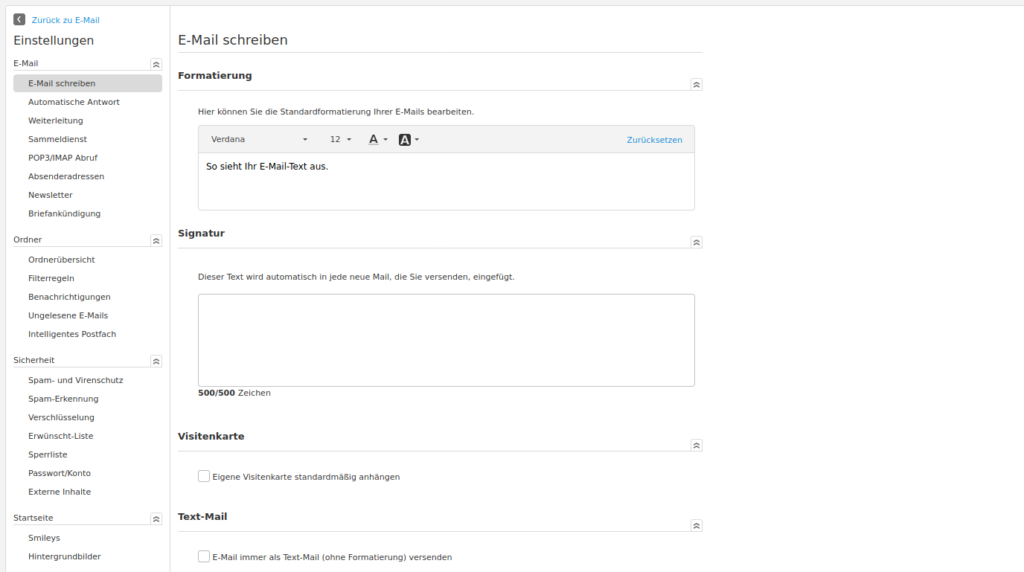Open the text background color icon

(x=405, y=140)
